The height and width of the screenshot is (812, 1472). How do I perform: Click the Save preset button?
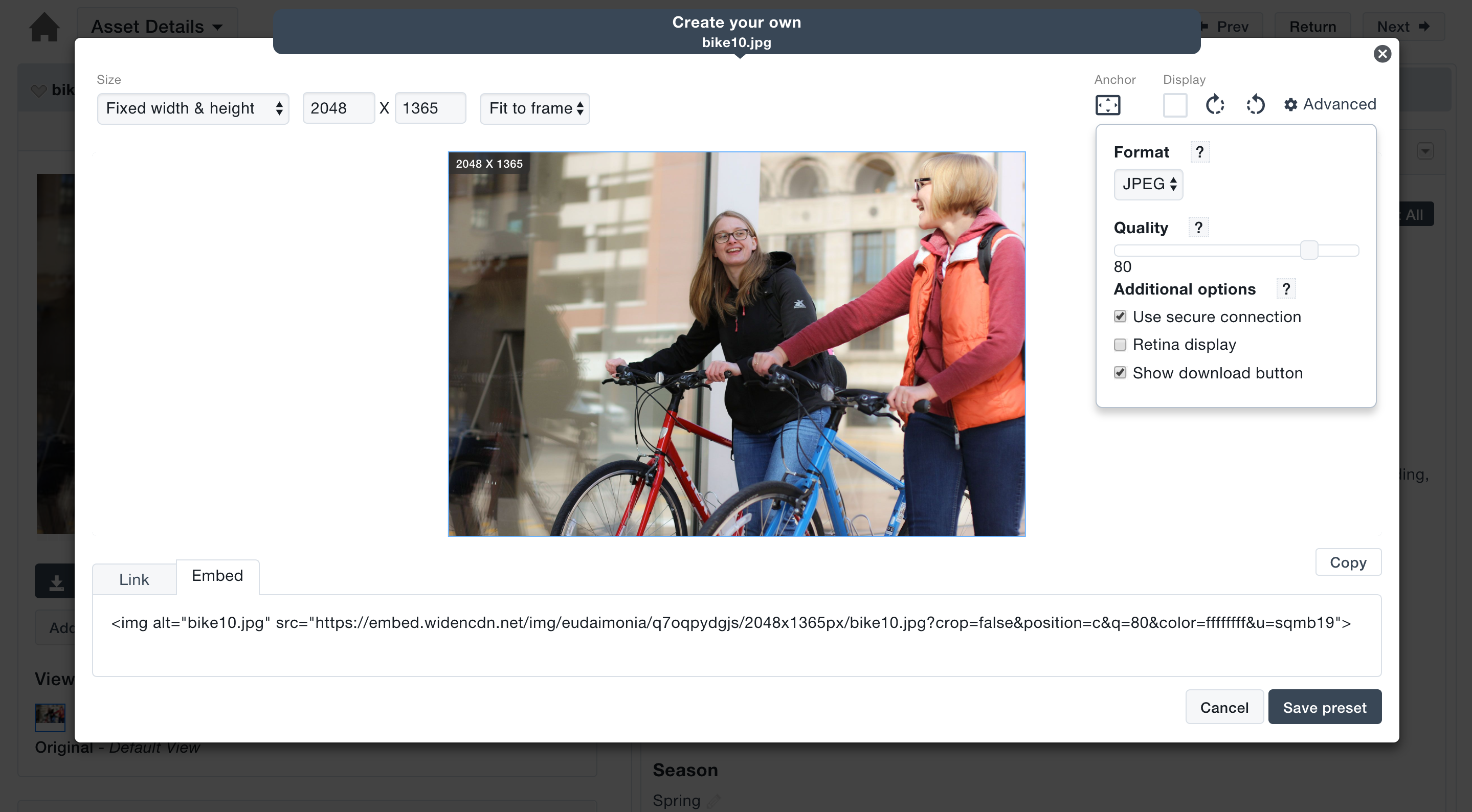[1324, 707]
